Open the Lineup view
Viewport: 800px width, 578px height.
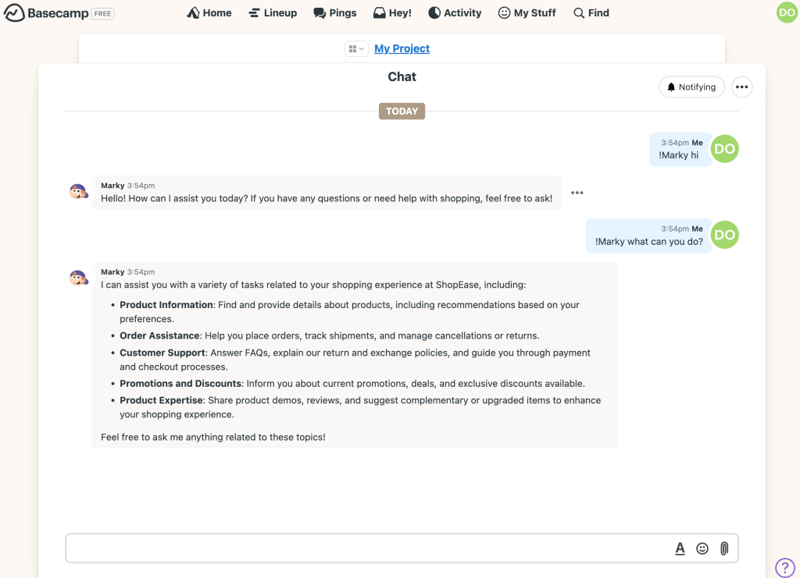point(272,13)
